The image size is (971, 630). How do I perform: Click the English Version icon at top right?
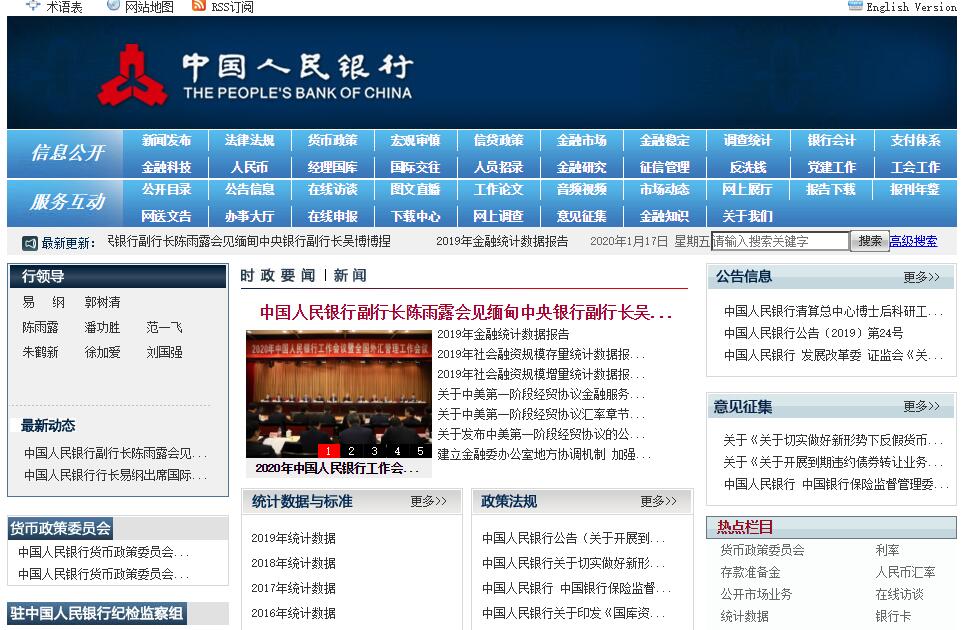[855, 6]
